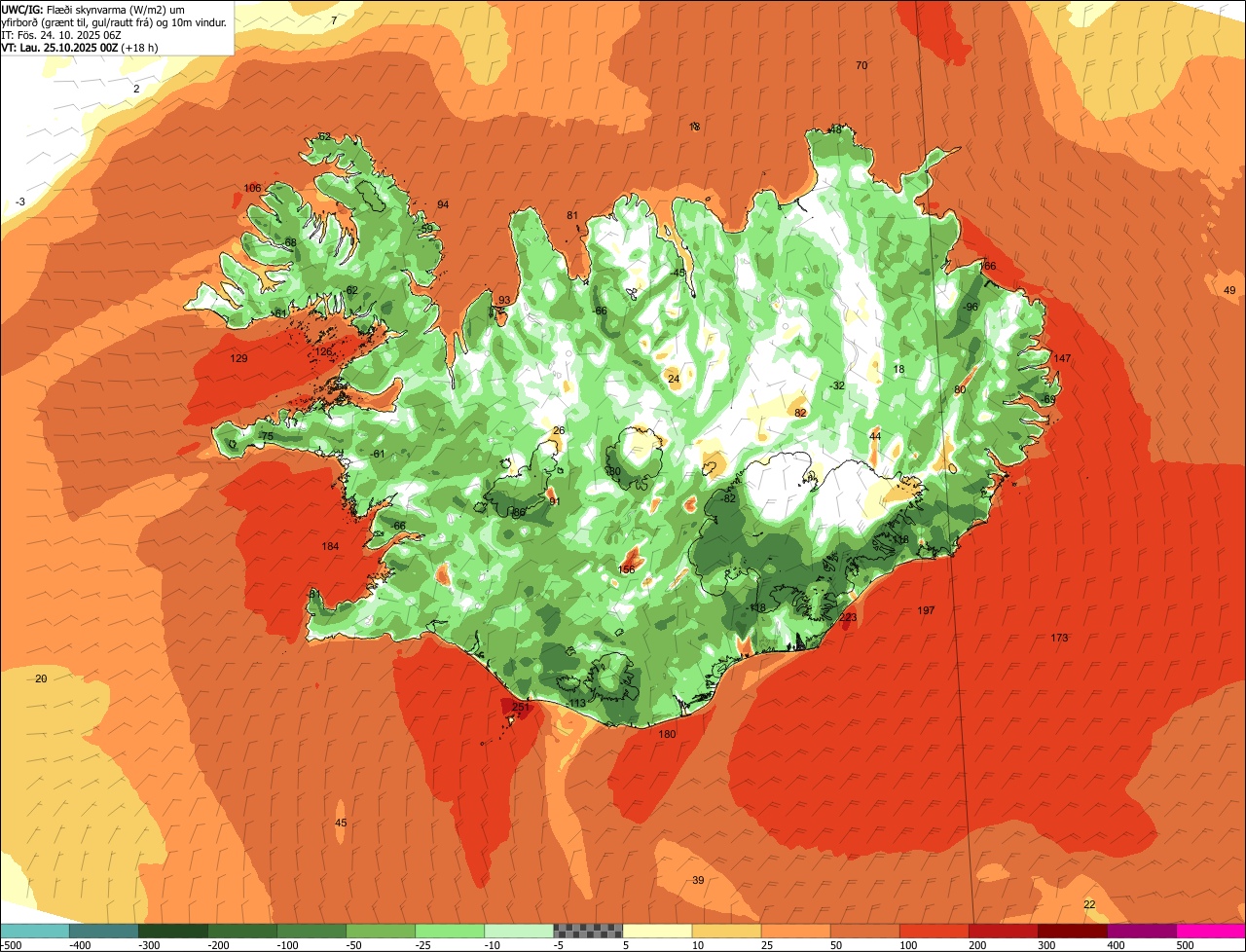Screen dimensions: 1246x952
Task: Click the map value 39 in the southern ocean
Action: point(698,880)
